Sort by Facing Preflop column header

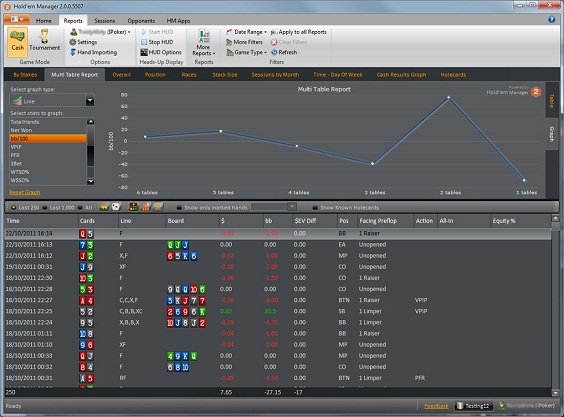[x=385, y=221]
